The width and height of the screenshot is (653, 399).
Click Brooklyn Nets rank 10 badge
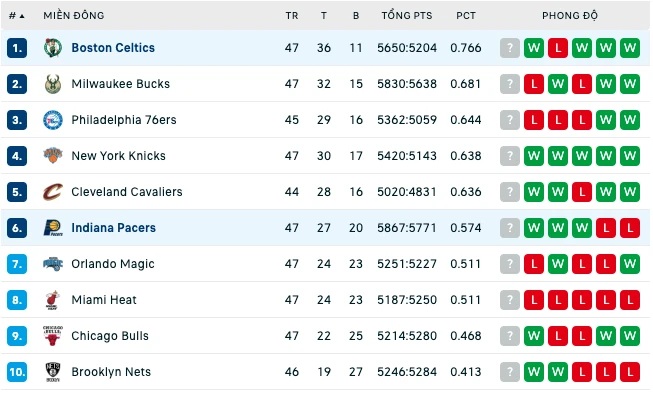17,372
